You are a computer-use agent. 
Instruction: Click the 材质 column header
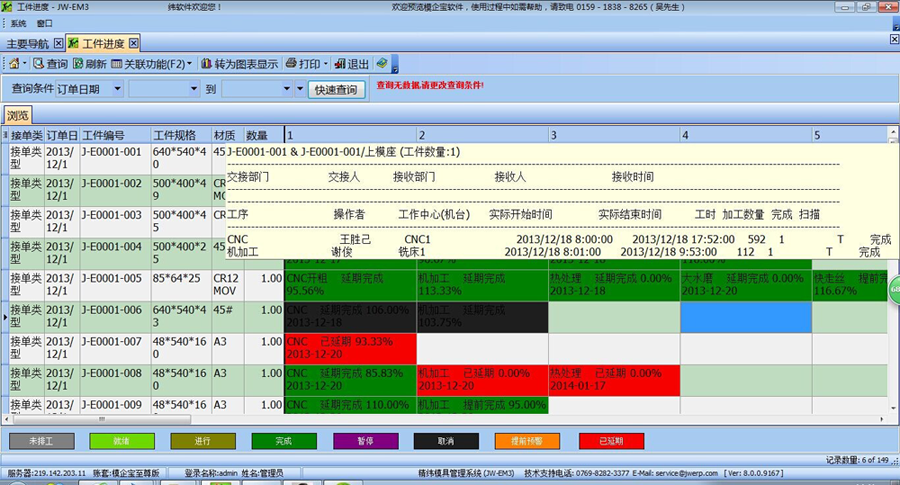[x=227, y=135]
